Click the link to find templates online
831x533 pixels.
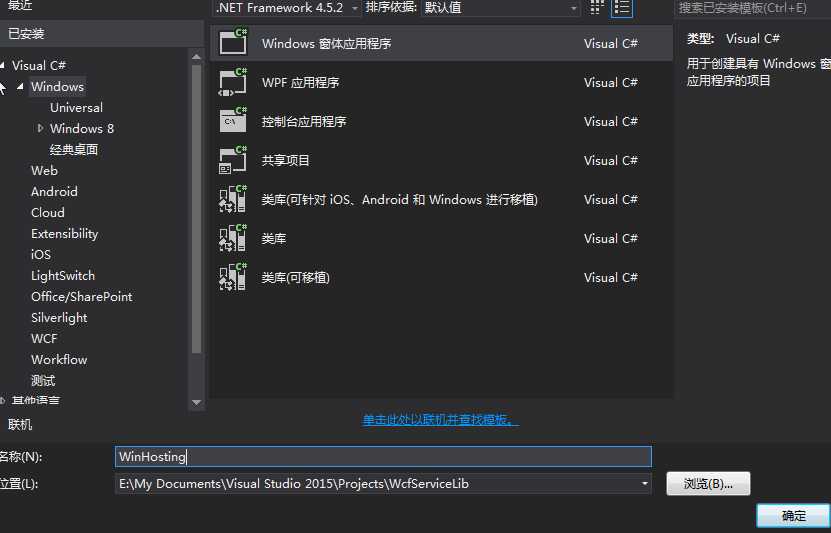pyautogui.click(x=440, y=420)
